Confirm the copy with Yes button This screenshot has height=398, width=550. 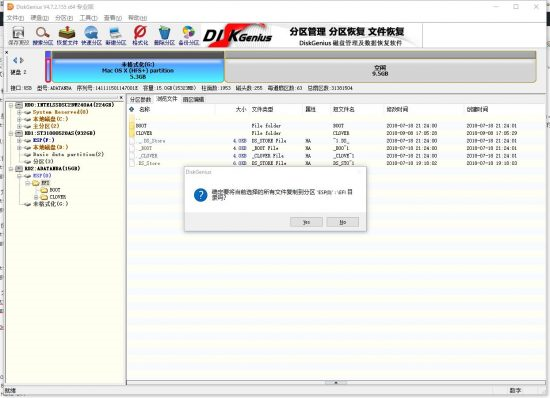[x=306, y=222]
